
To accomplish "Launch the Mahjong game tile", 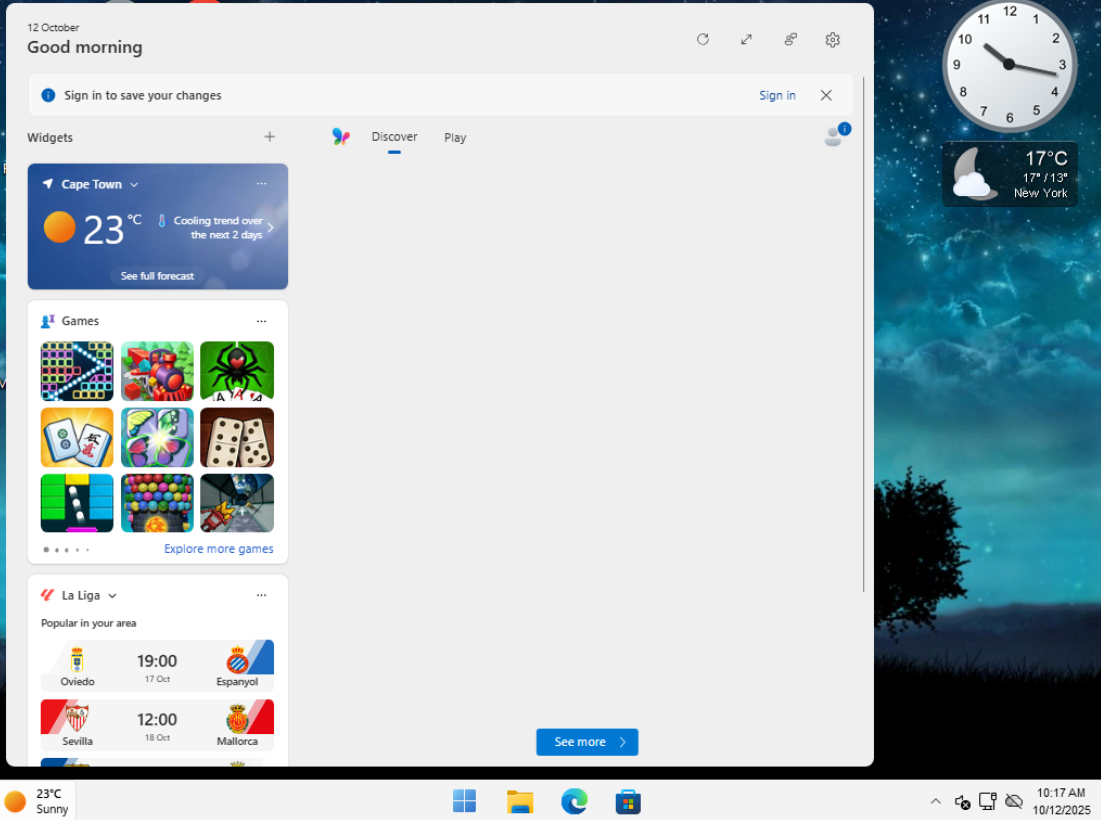I will click(77, 437).
